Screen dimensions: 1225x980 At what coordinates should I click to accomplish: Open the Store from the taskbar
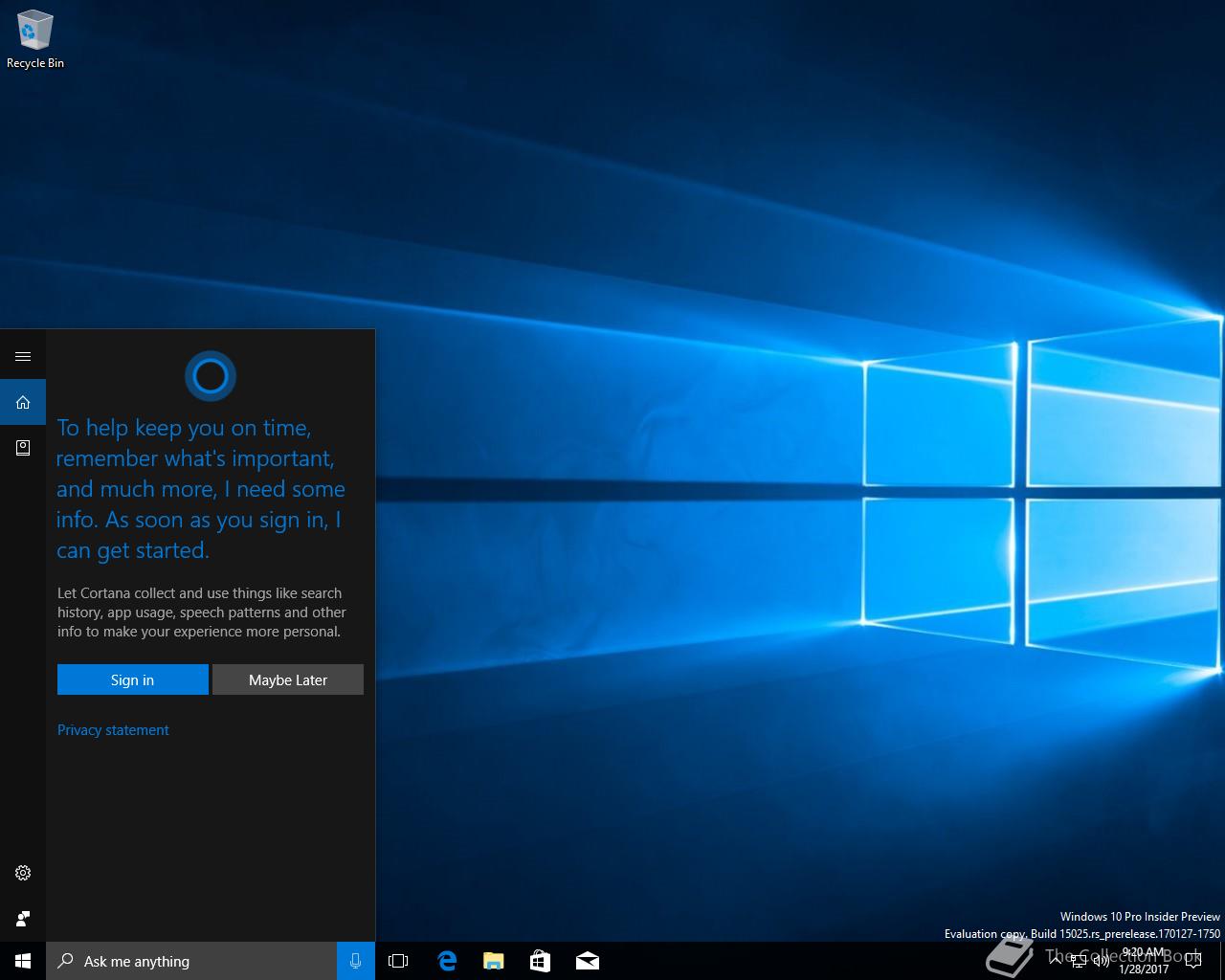tap(541, 961)
